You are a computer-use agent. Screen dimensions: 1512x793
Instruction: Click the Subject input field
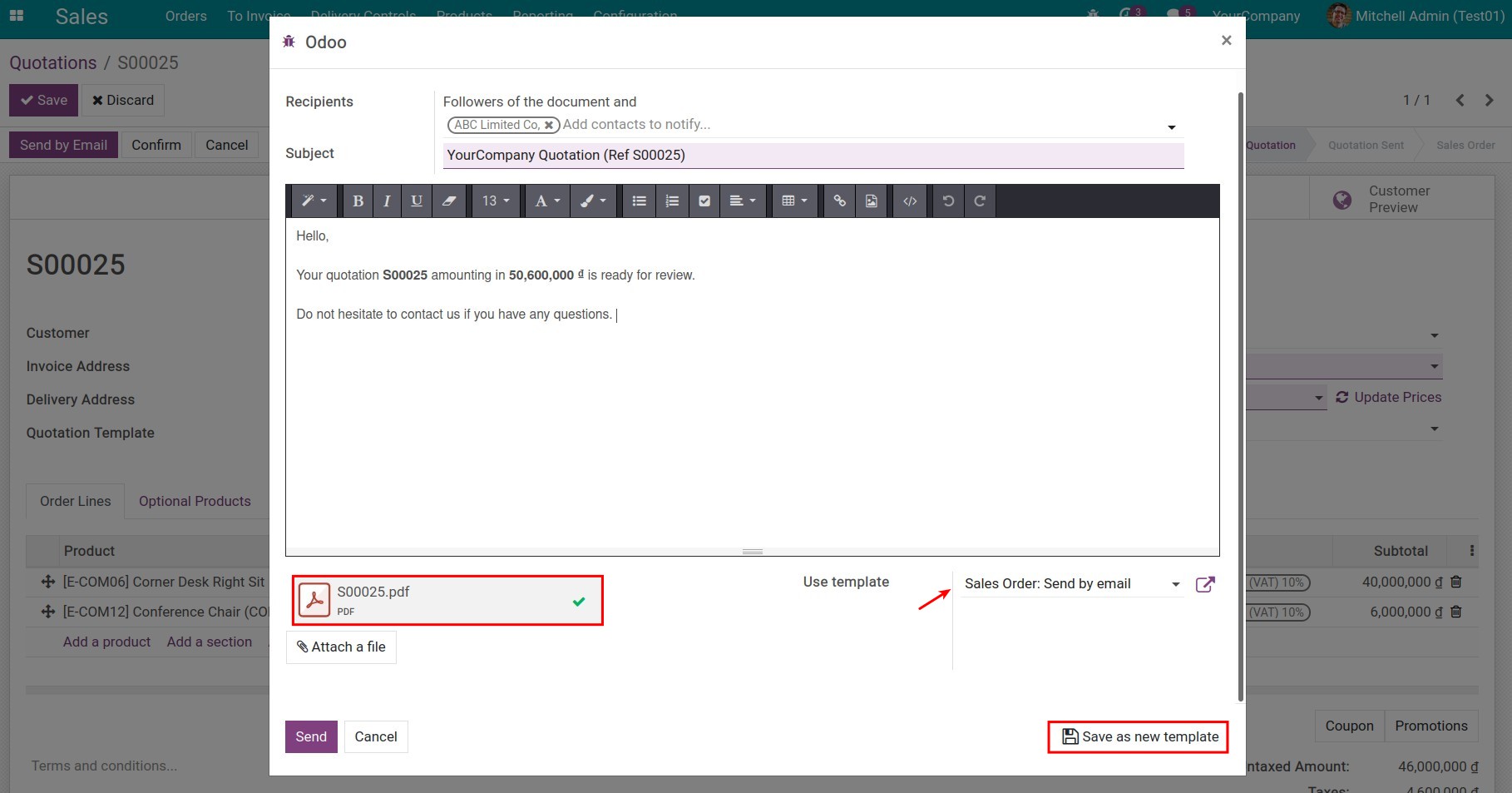pyautogui.click(x=813, y=155)
